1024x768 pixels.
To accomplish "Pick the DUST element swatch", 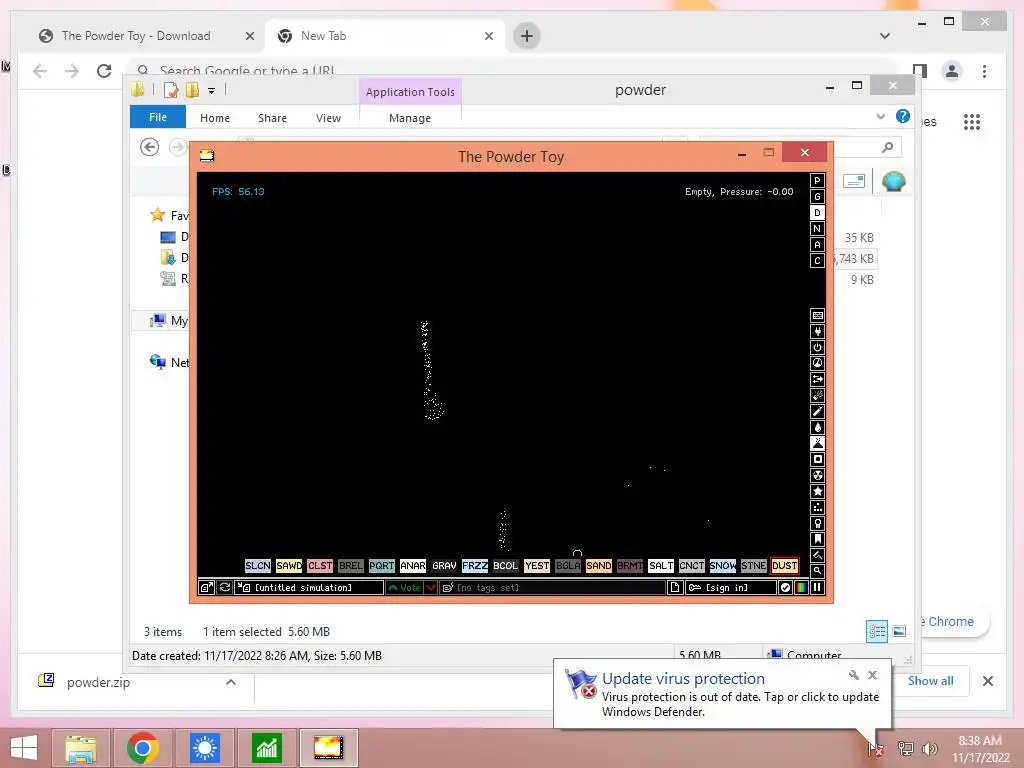I will (x=784, y=566).
